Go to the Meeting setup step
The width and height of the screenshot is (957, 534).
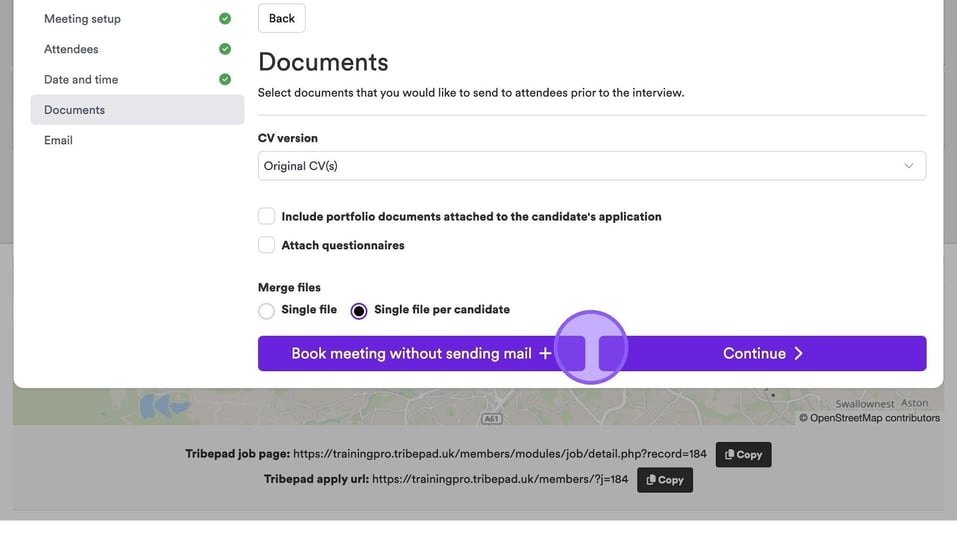coord(82,19)
